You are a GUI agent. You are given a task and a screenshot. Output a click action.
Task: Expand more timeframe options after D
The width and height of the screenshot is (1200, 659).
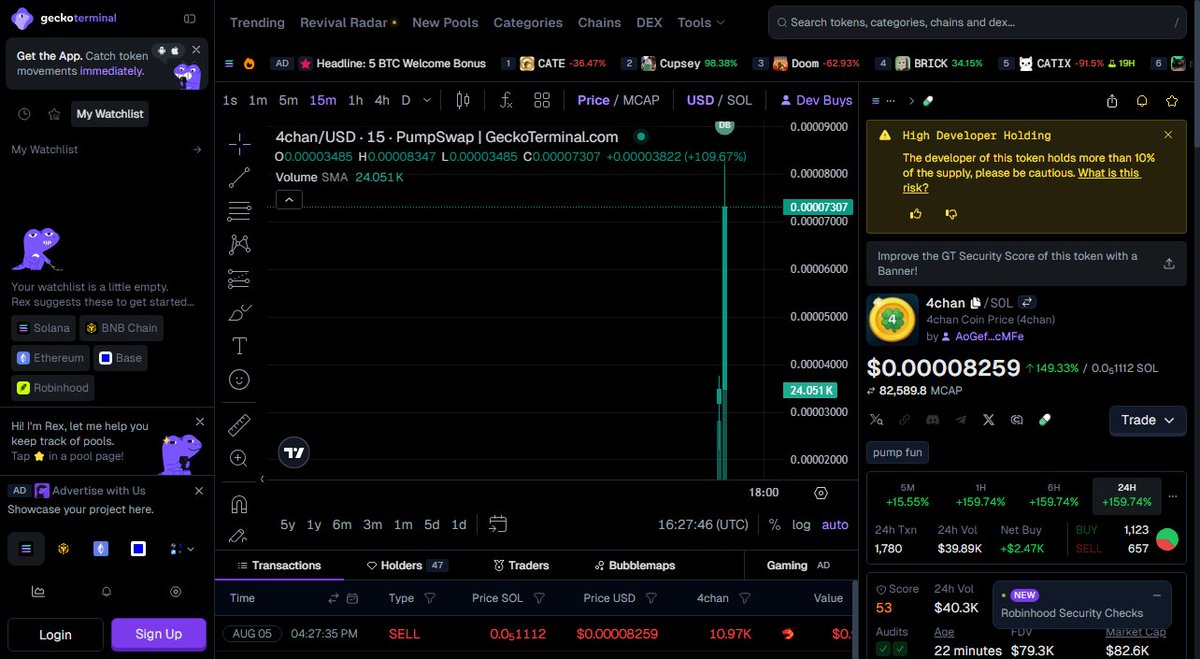tap(427, 100)
